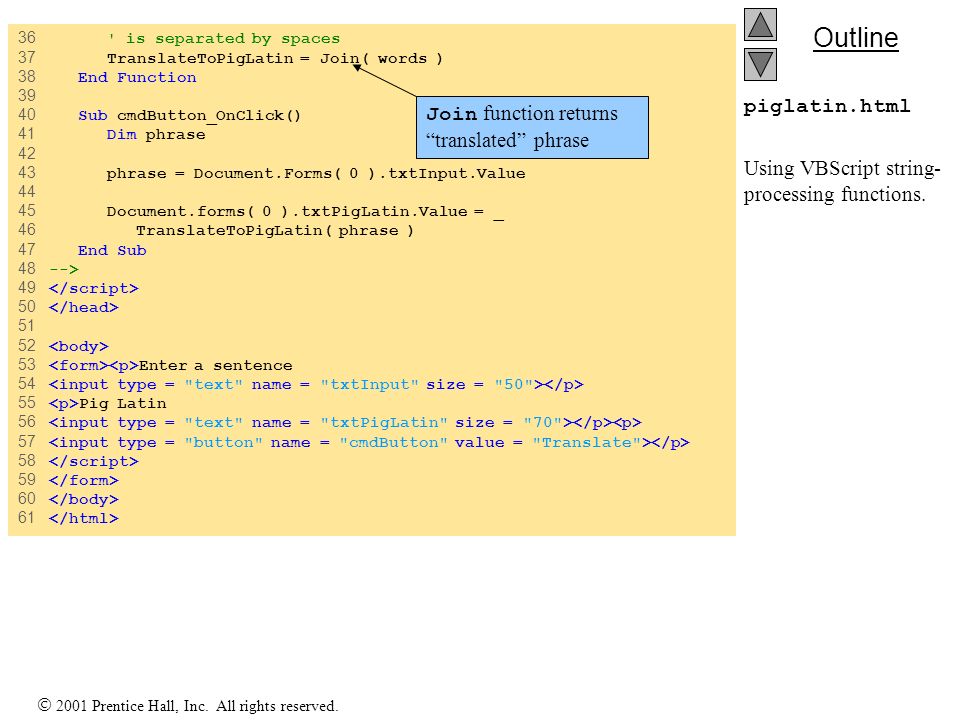Click the up arrow navigation button
Viewport: 960px width, 720px height.
pyautogui.click(x=760, y=24)
